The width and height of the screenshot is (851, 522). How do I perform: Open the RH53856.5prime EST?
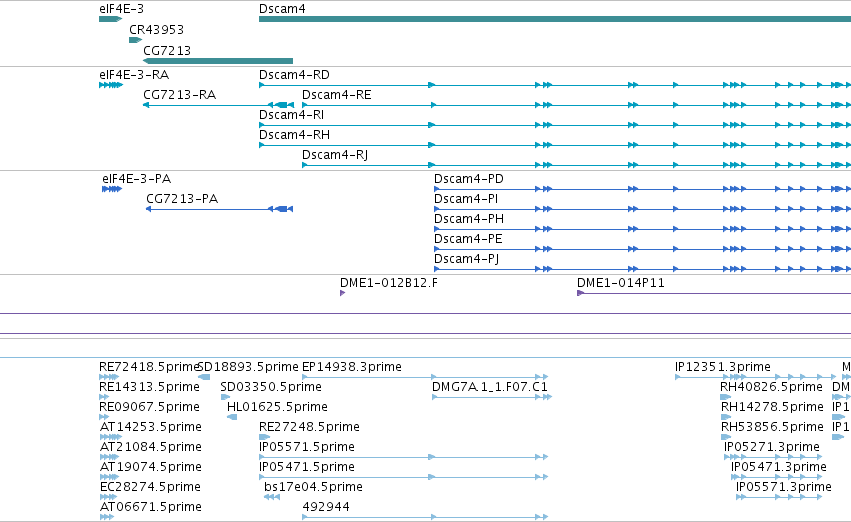(772, 428)
